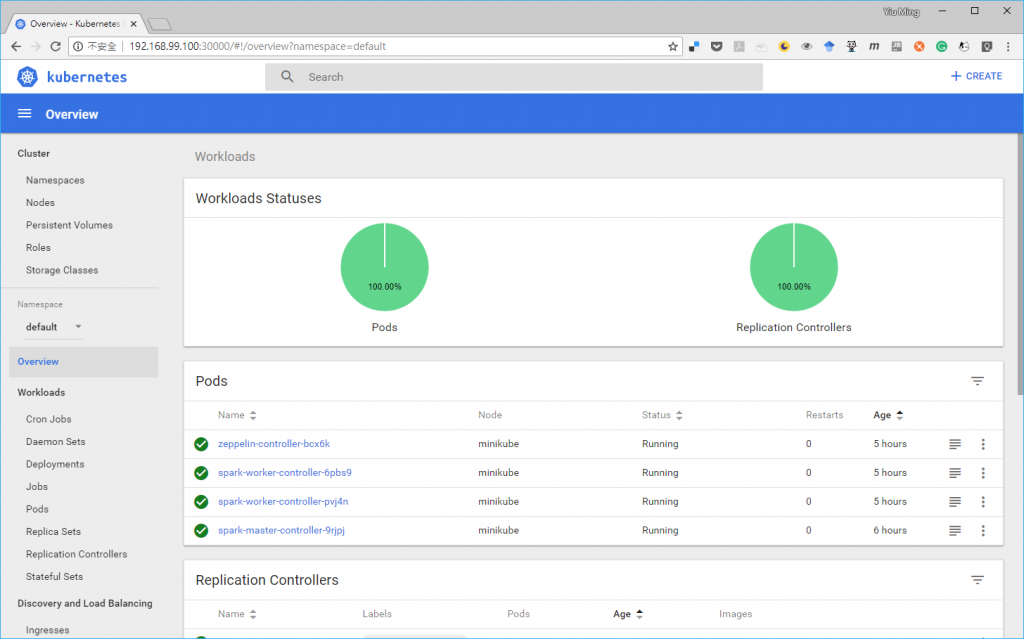Open the Cluster sidebar heading

point(33,154)
